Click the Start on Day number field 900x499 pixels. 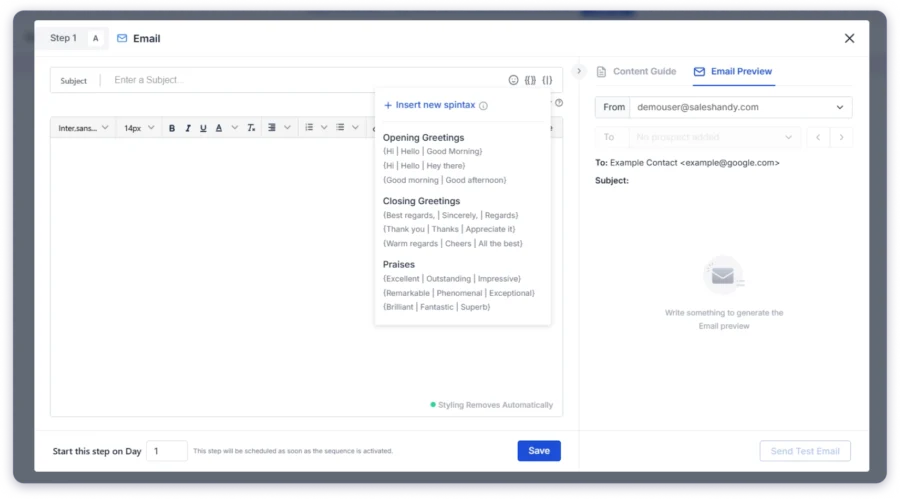[166, 451]
